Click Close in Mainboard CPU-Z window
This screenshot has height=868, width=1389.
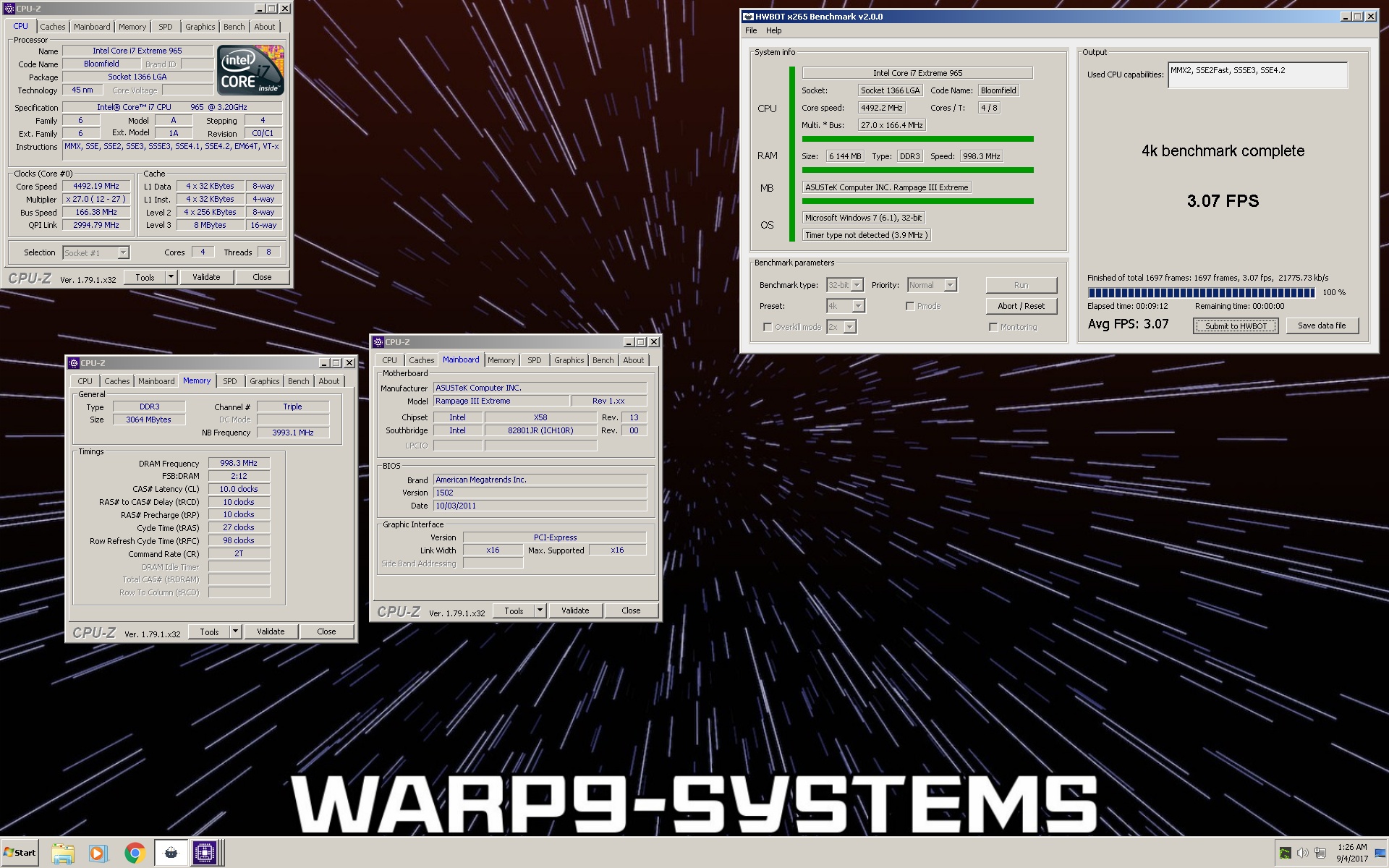631,610
